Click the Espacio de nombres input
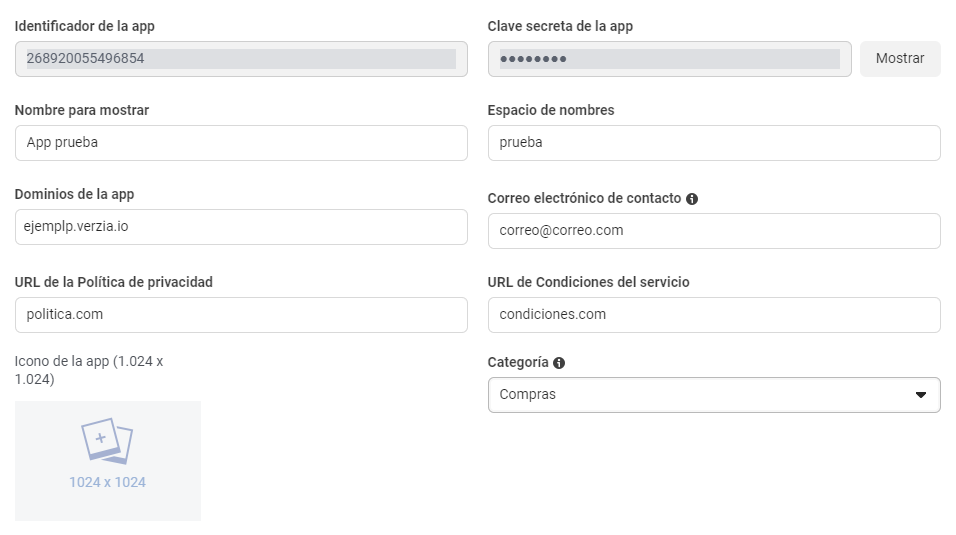956x535 pixels. point(714,143)
